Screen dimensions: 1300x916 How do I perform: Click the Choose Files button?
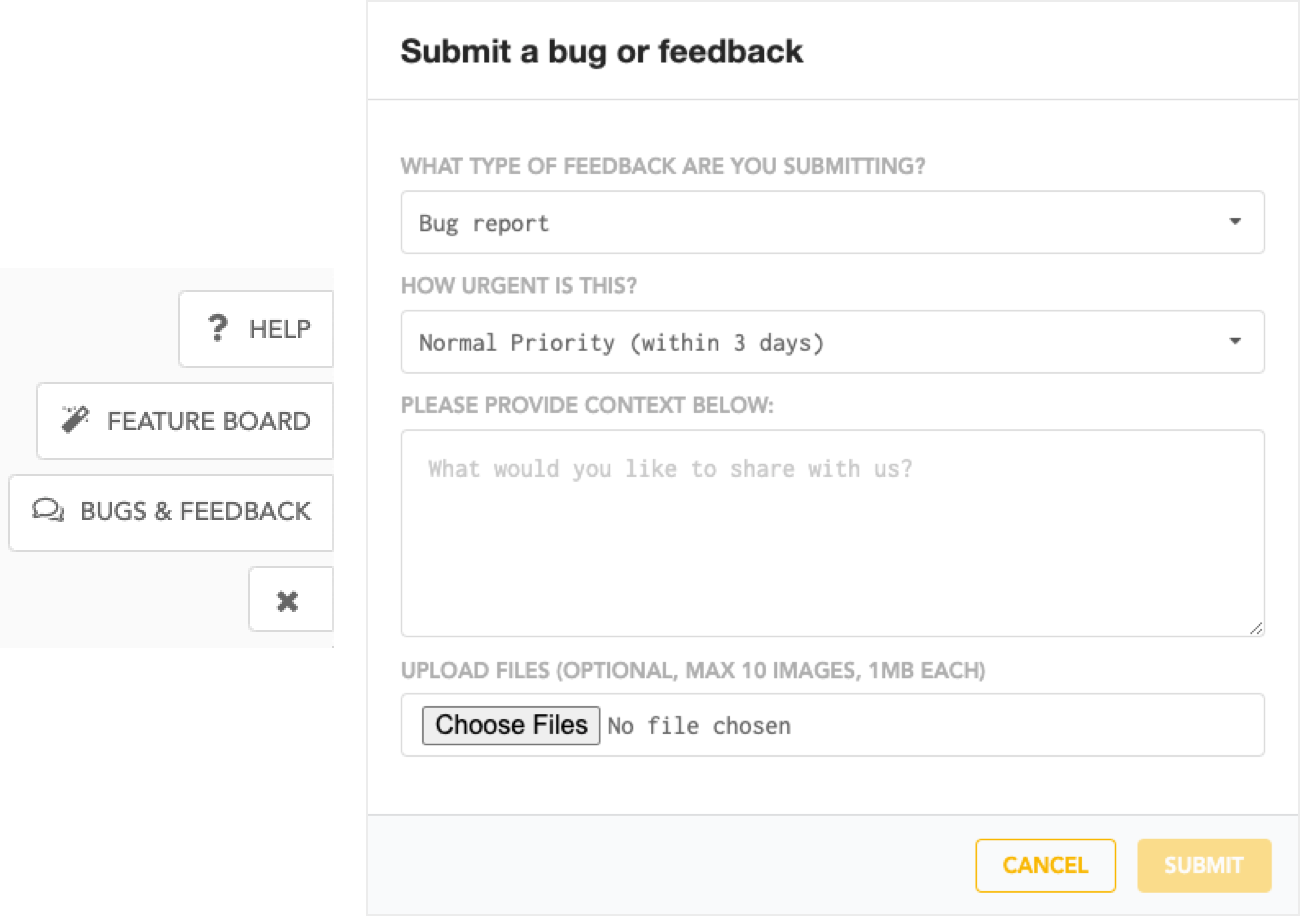(x=511, y=725)
